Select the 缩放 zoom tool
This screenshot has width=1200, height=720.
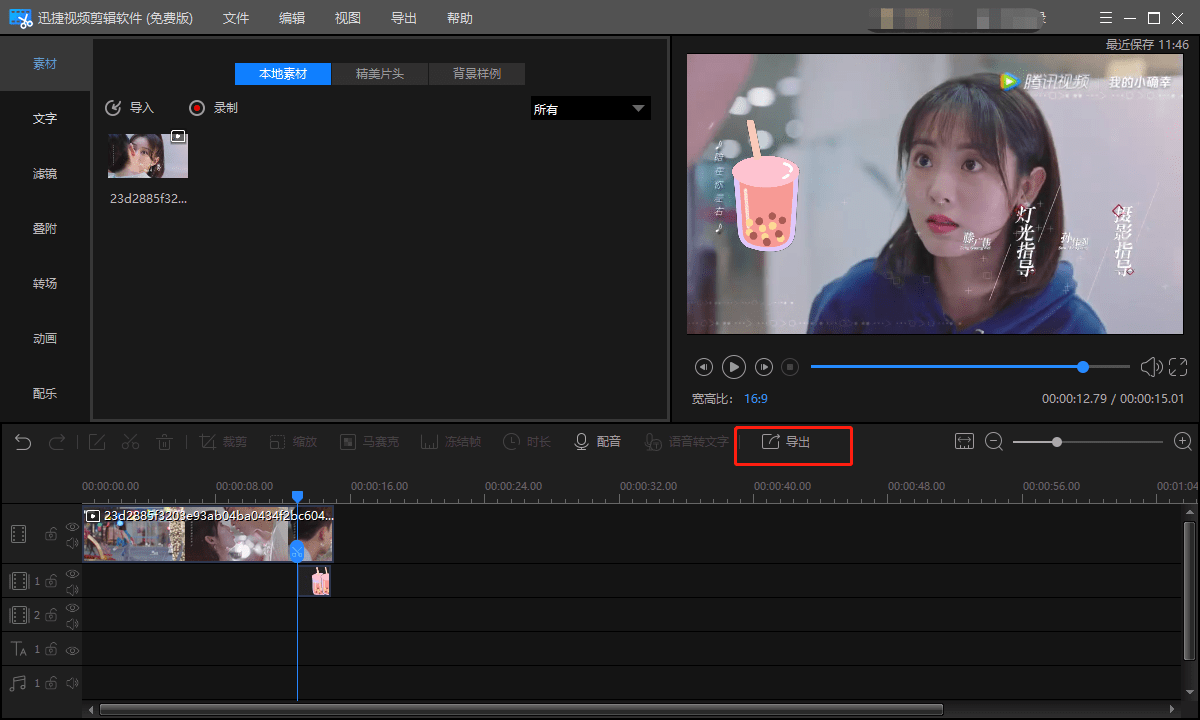click(x=292, y=442)
